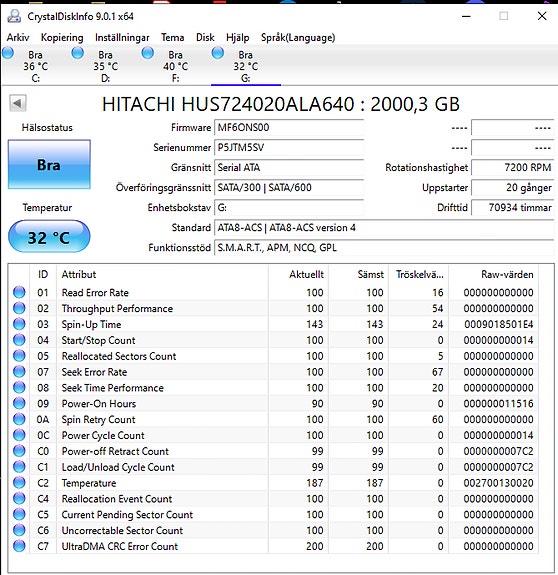This screenshot has height=575, width=558.
Task: Select the UltraDMA CRC Error Count name
Action: (120, 546)
